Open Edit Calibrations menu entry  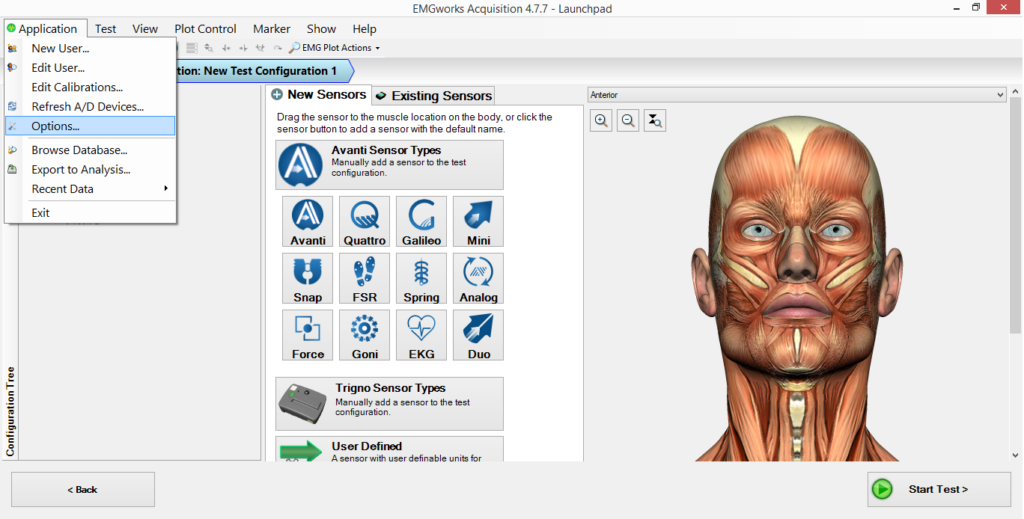point(90,87)
